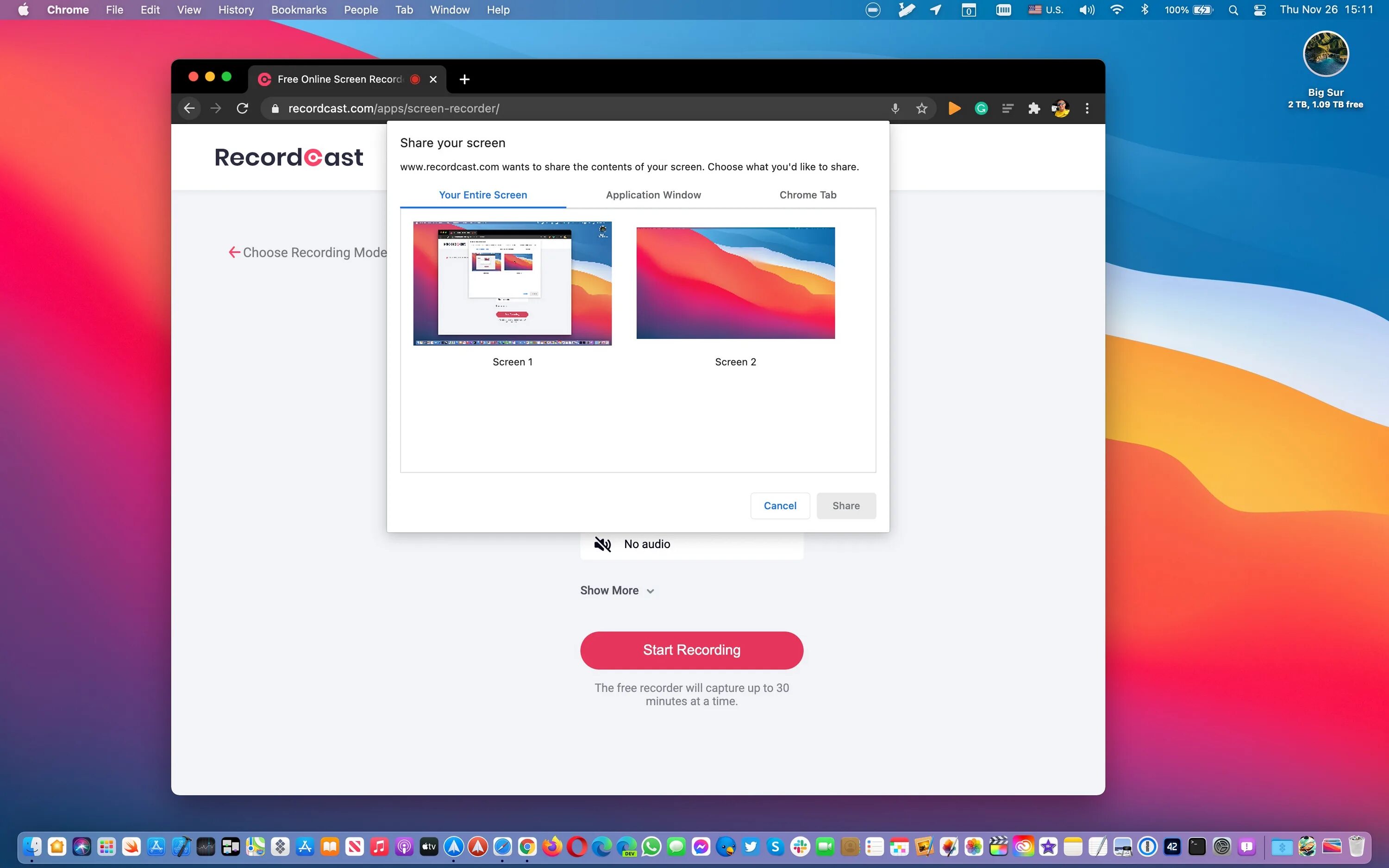Cancel the screen share dialog
The image size is (1389, 868).
pyautogui.click(x=780, y=505)
